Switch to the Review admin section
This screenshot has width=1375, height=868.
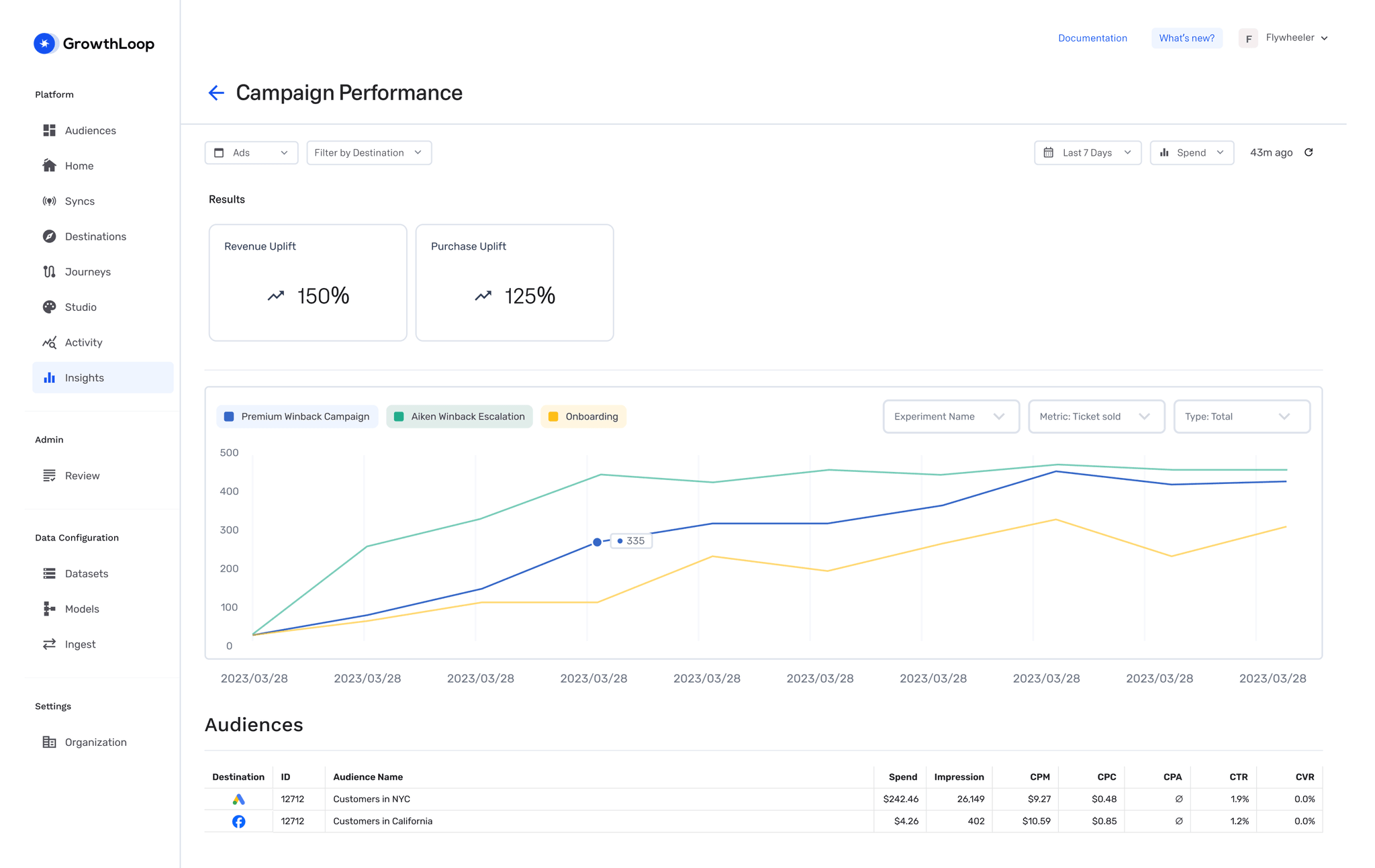(82, 475)
